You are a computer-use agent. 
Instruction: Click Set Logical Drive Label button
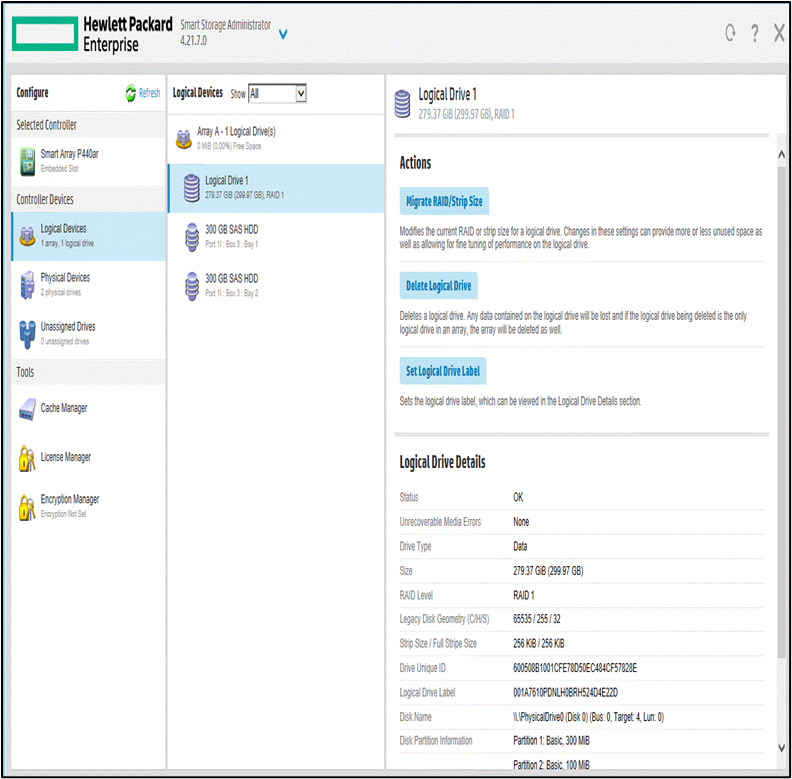443,371
